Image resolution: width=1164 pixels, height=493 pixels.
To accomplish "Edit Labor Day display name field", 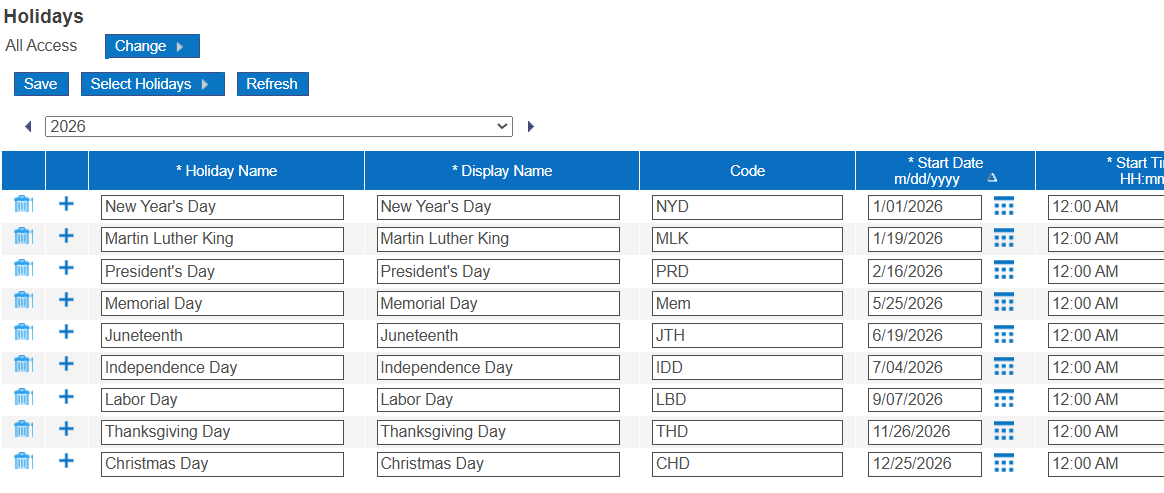I will pyautogui.click(x=498, y=399).
